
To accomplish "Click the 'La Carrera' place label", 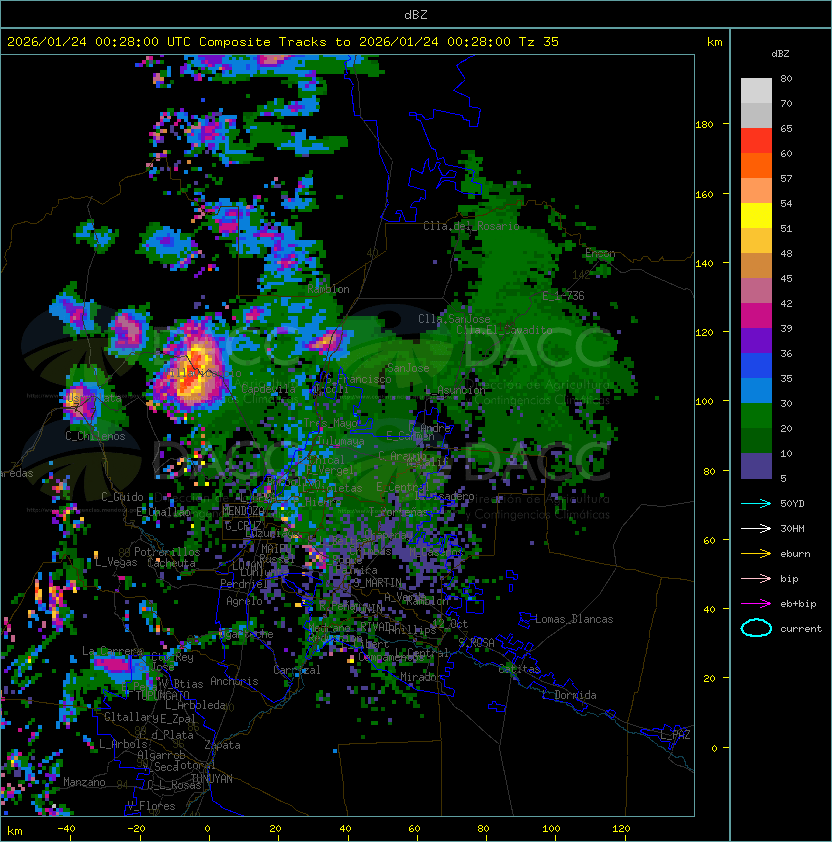I will click(112, 651).
